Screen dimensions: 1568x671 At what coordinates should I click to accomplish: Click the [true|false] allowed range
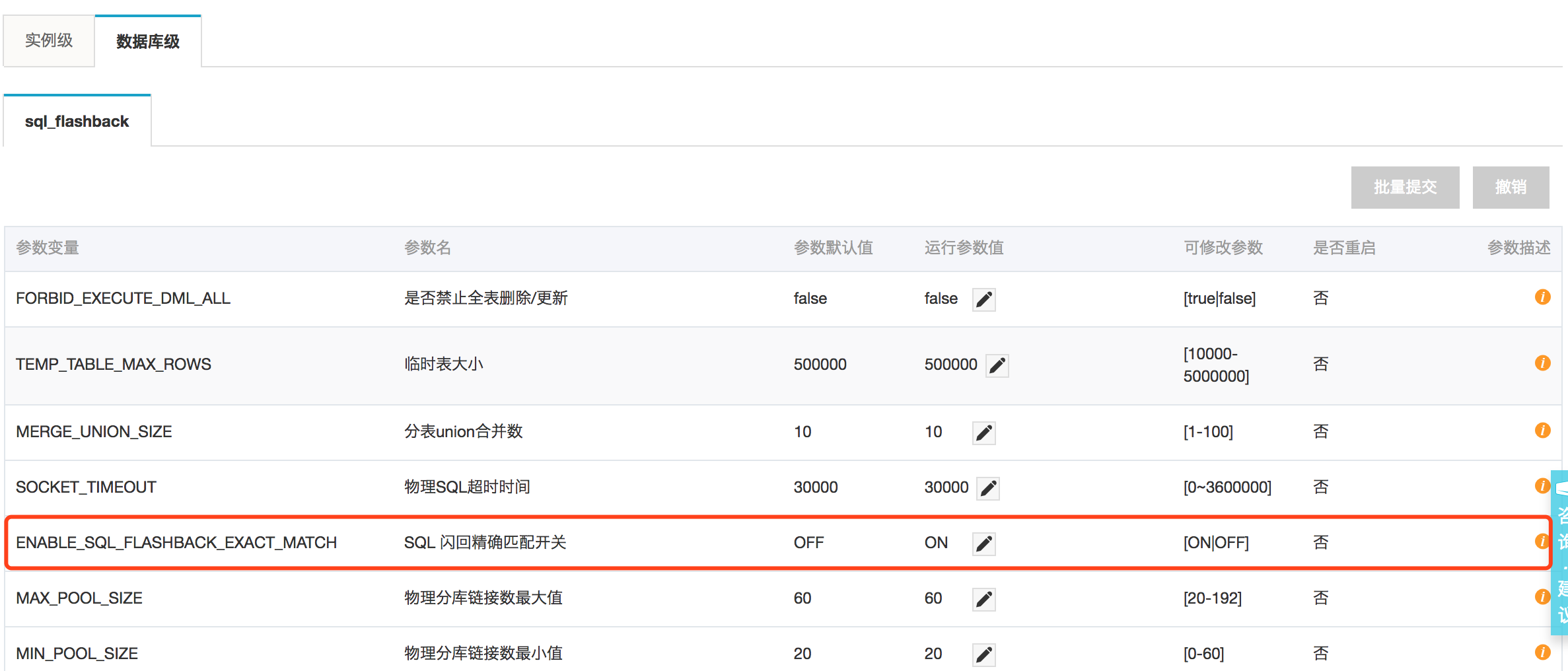click(1219, 299)
